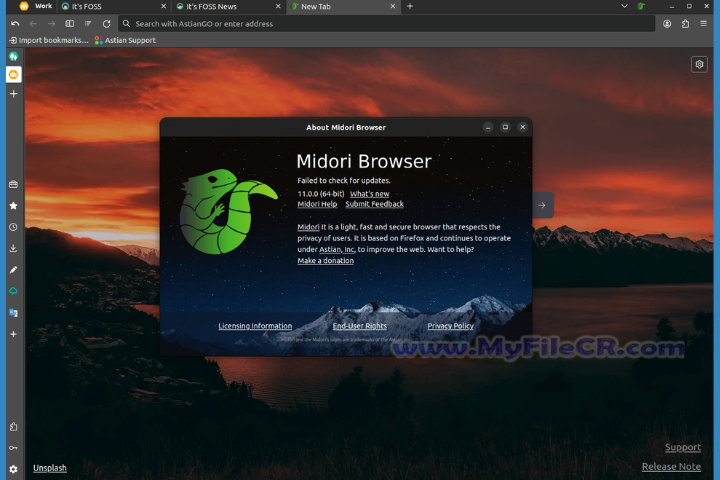Reload the current page
Image resolution: width=720 pixels, height=480 pixels.
[x=107, y=23]
